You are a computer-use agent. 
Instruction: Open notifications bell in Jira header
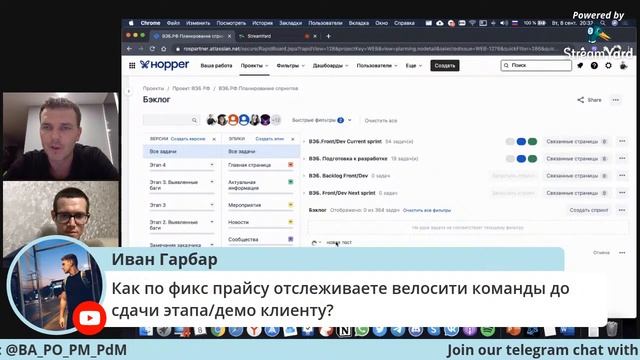580,65
